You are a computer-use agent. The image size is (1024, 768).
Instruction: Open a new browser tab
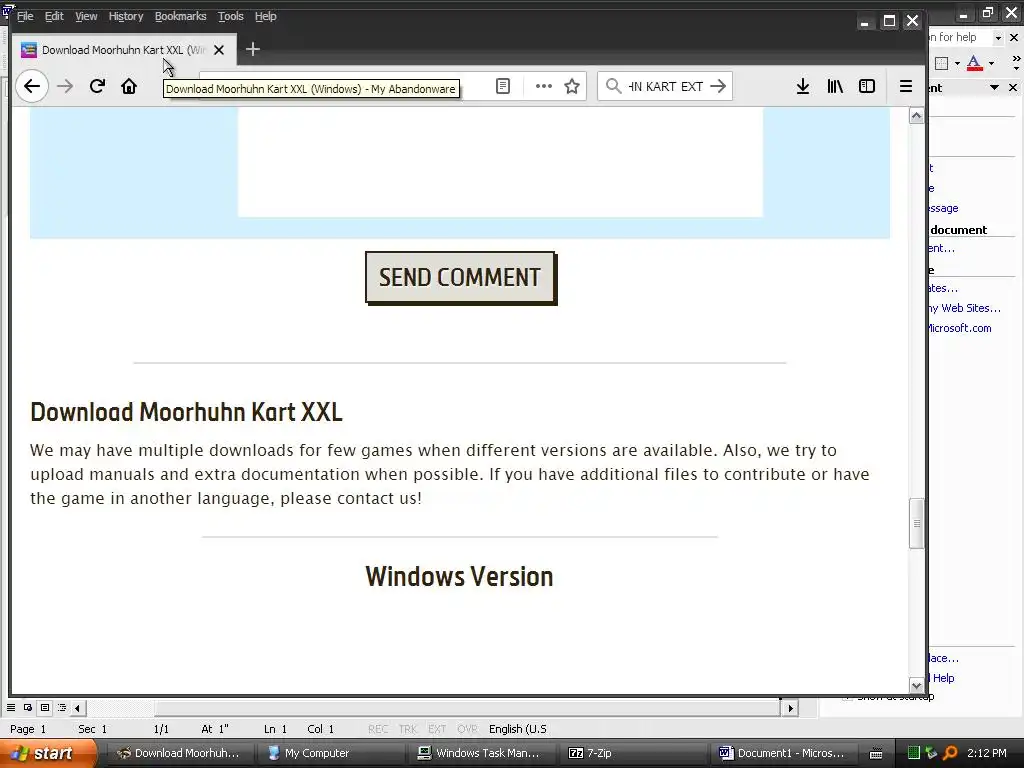(x=253, y=49)
